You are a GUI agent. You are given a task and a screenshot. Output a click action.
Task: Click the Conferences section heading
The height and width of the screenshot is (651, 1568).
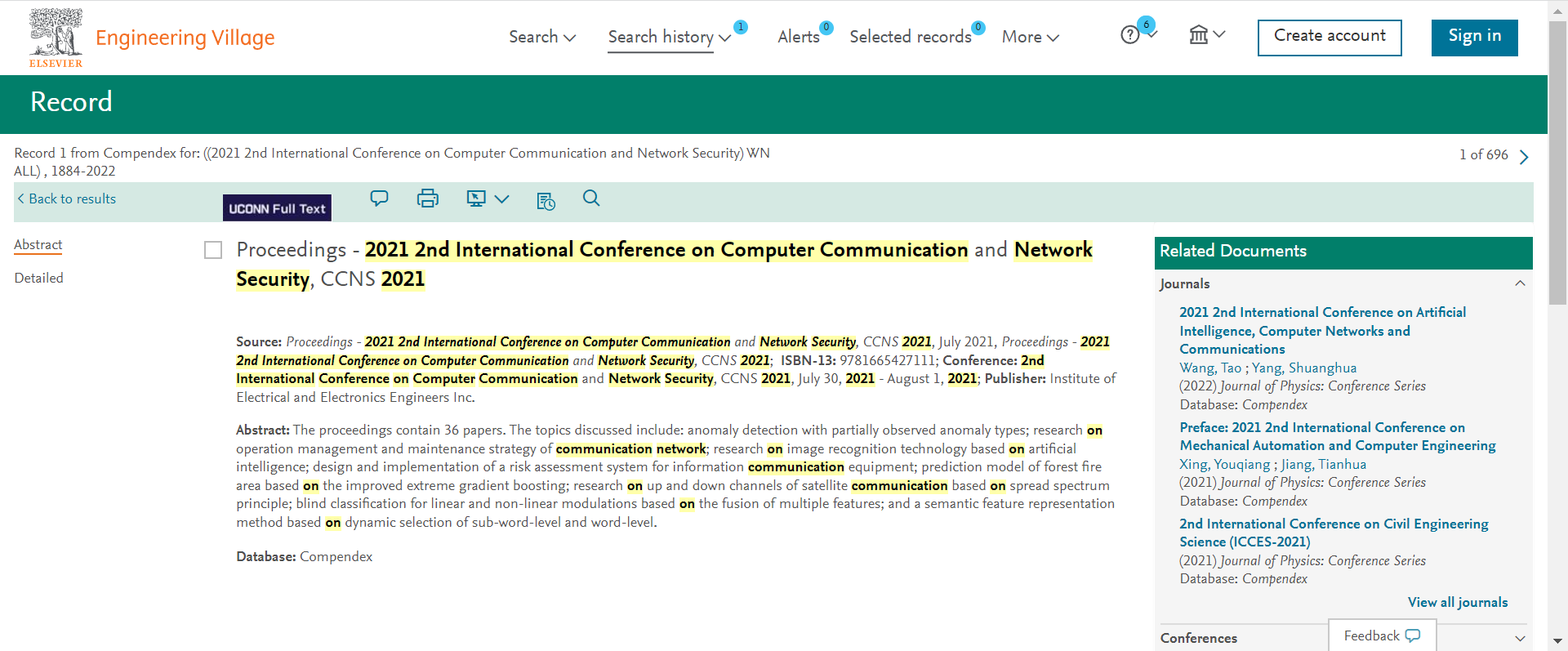(1198, 638)
